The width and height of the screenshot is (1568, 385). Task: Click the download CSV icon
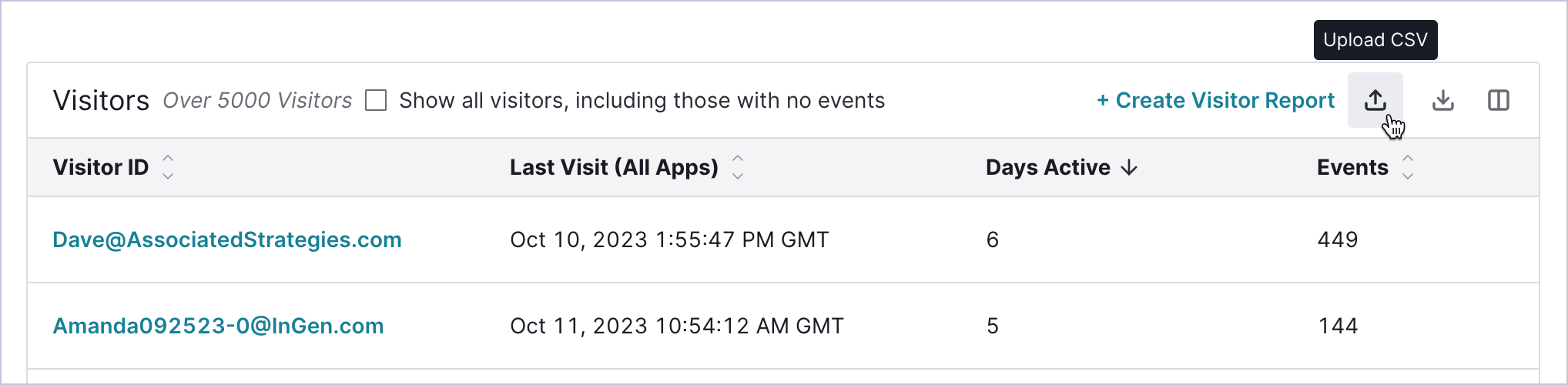tap(1442, 100)
